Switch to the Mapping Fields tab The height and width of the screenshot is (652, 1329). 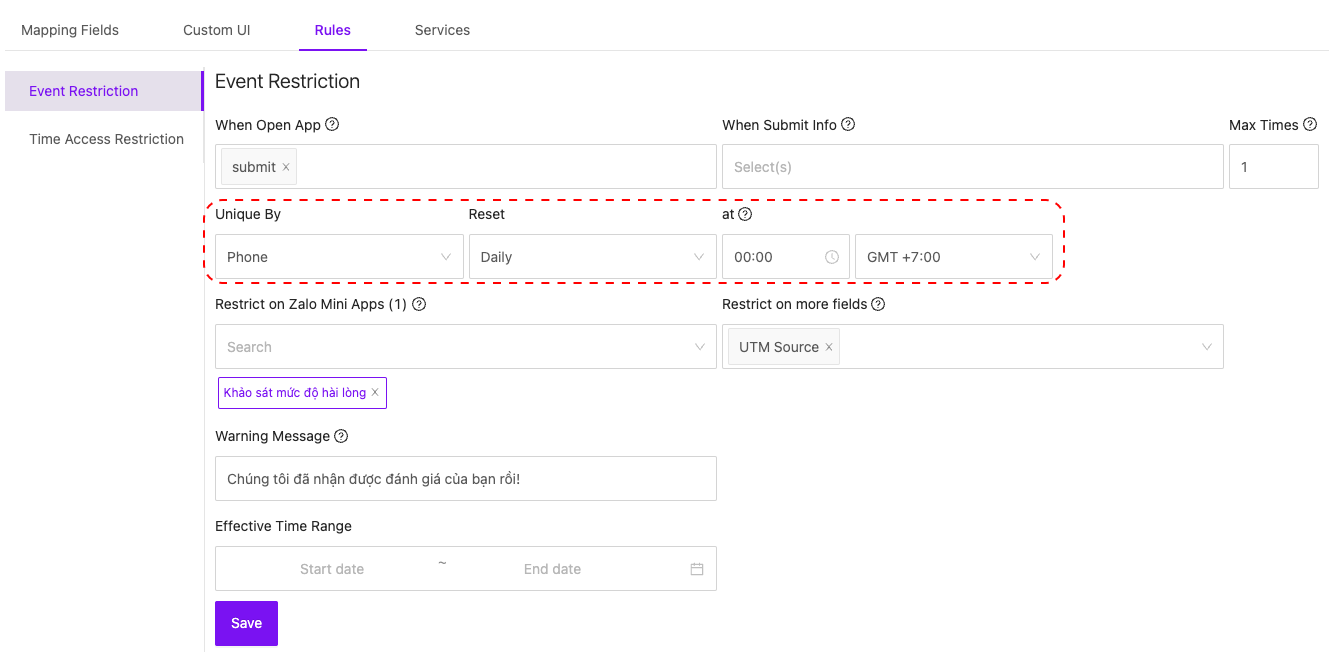(70, 30)
